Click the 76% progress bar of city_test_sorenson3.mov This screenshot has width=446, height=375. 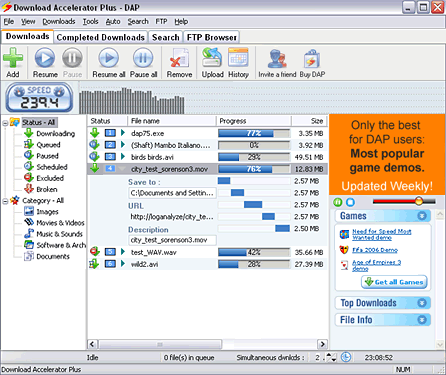(254, 169)
